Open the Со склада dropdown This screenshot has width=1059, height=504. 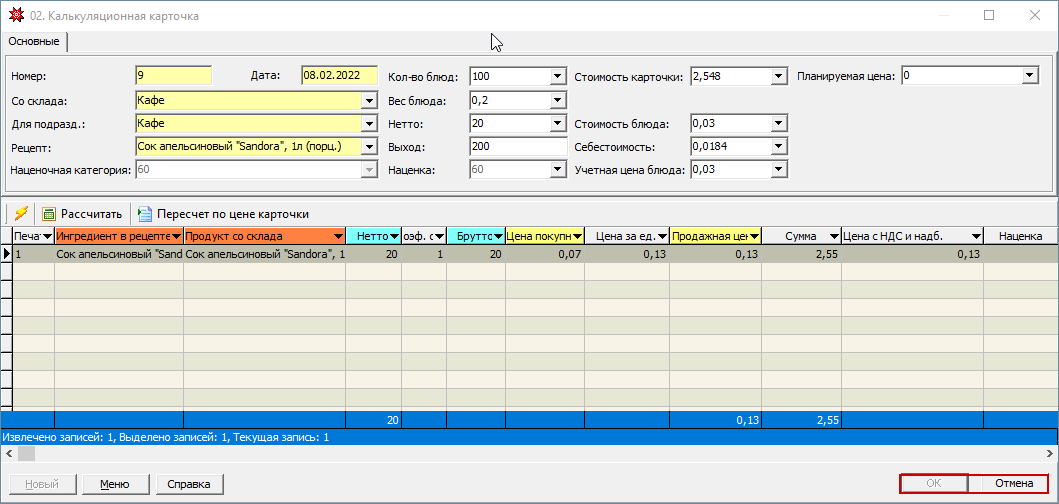coord(369,100)
